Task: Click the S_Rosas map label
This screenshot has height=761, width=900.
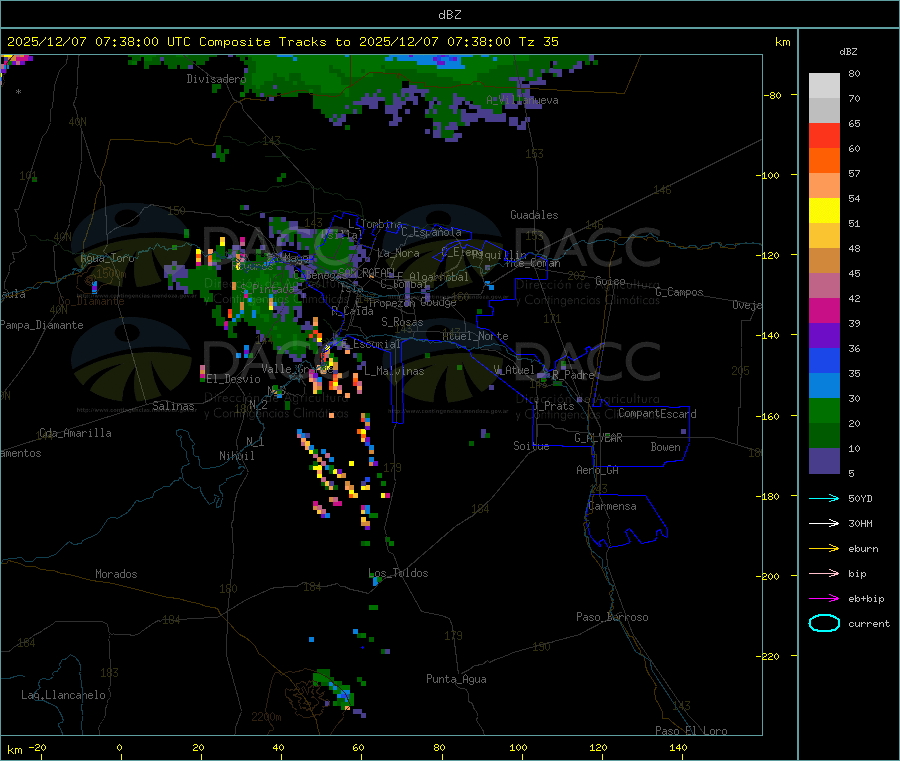Action: [x=402, y=322]
